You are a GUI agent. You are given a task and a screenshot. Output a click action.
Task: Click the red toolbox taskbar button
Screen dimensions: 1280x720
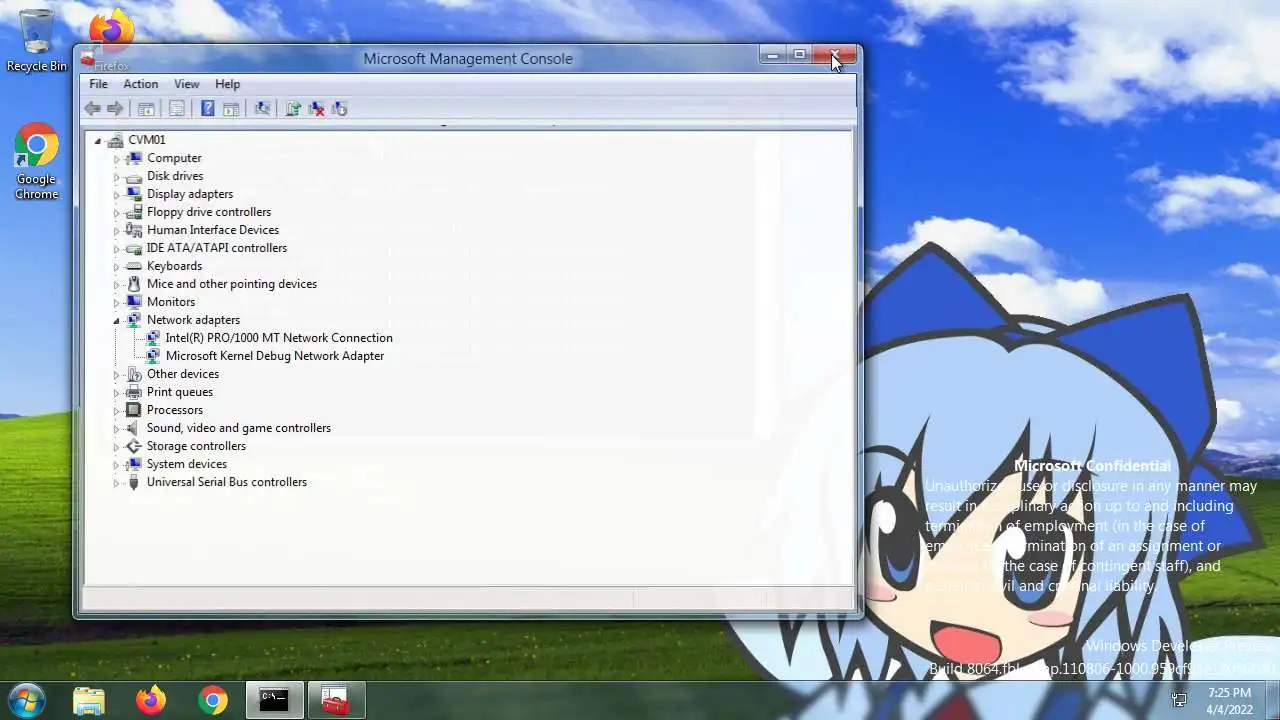click(x=335, y=701)
